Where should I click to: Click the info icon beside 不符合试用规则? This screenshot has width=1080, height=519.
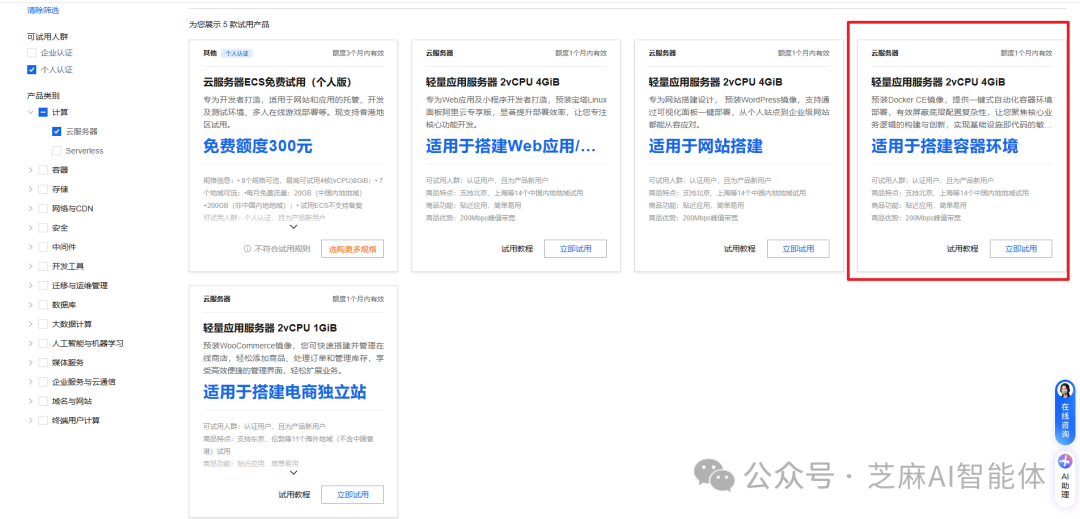[248, 249]
